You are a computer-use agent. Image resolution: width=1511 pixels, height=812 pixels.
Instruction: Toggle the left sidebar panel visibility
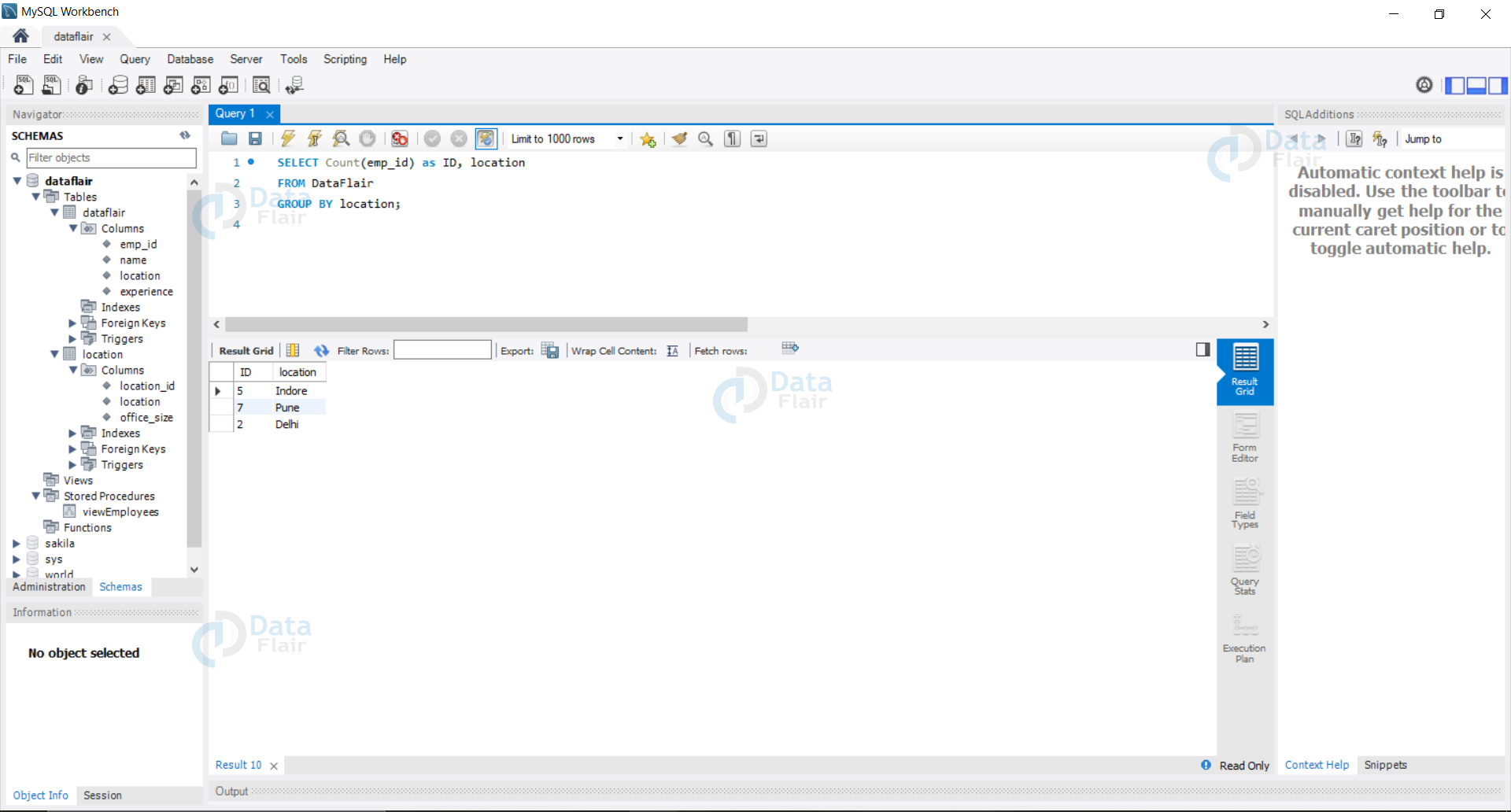click(1455, 85)
